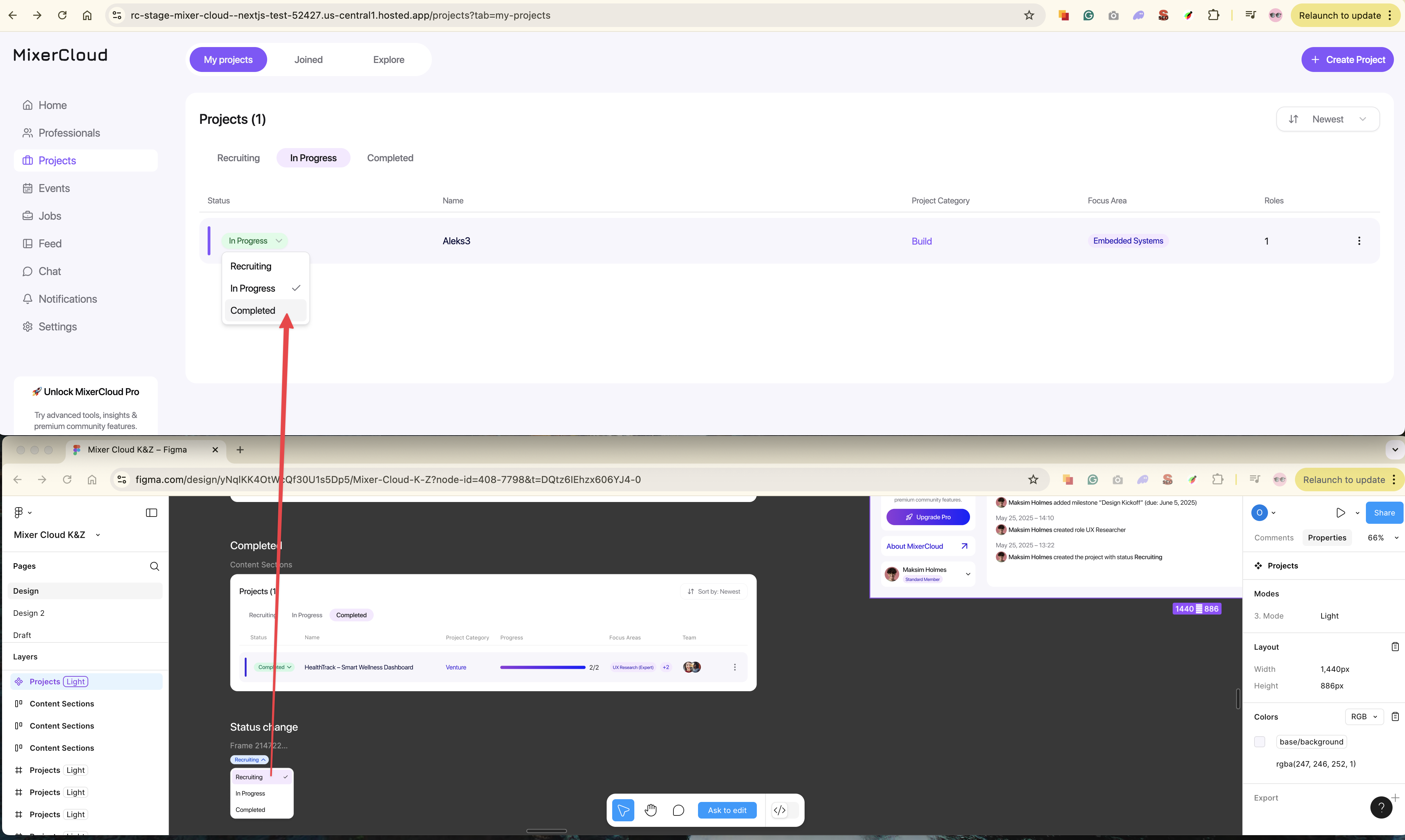This screenshot has height=840, width=1405.
Task: Expand the Newest sort dropdown
Action: tap(1327, 119)
